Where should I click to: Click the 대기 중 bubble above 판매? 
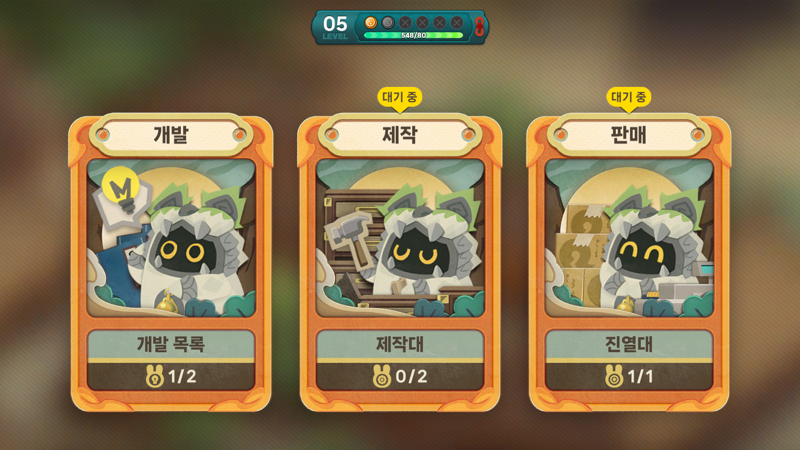629,98
